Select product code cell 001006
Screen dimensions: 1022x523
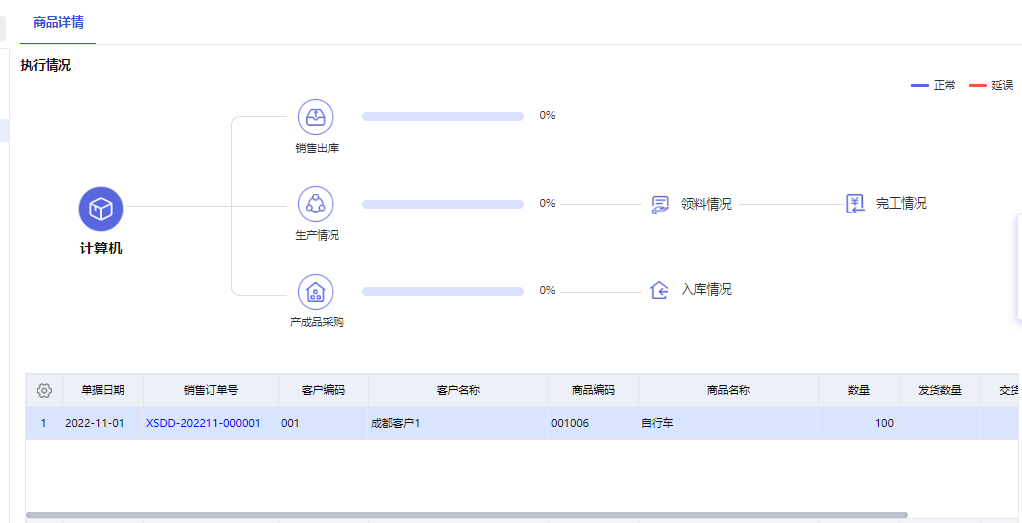point(593,423)
